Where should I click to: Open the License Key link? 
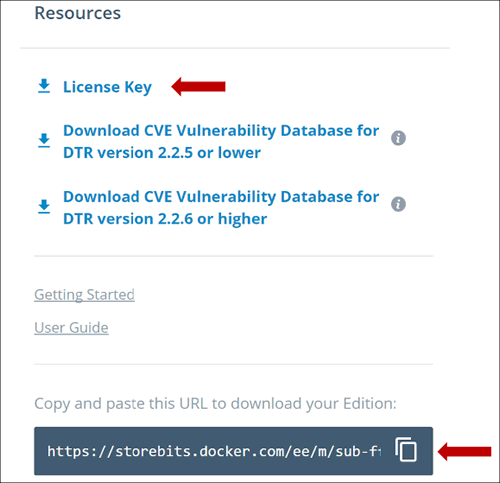107,87
